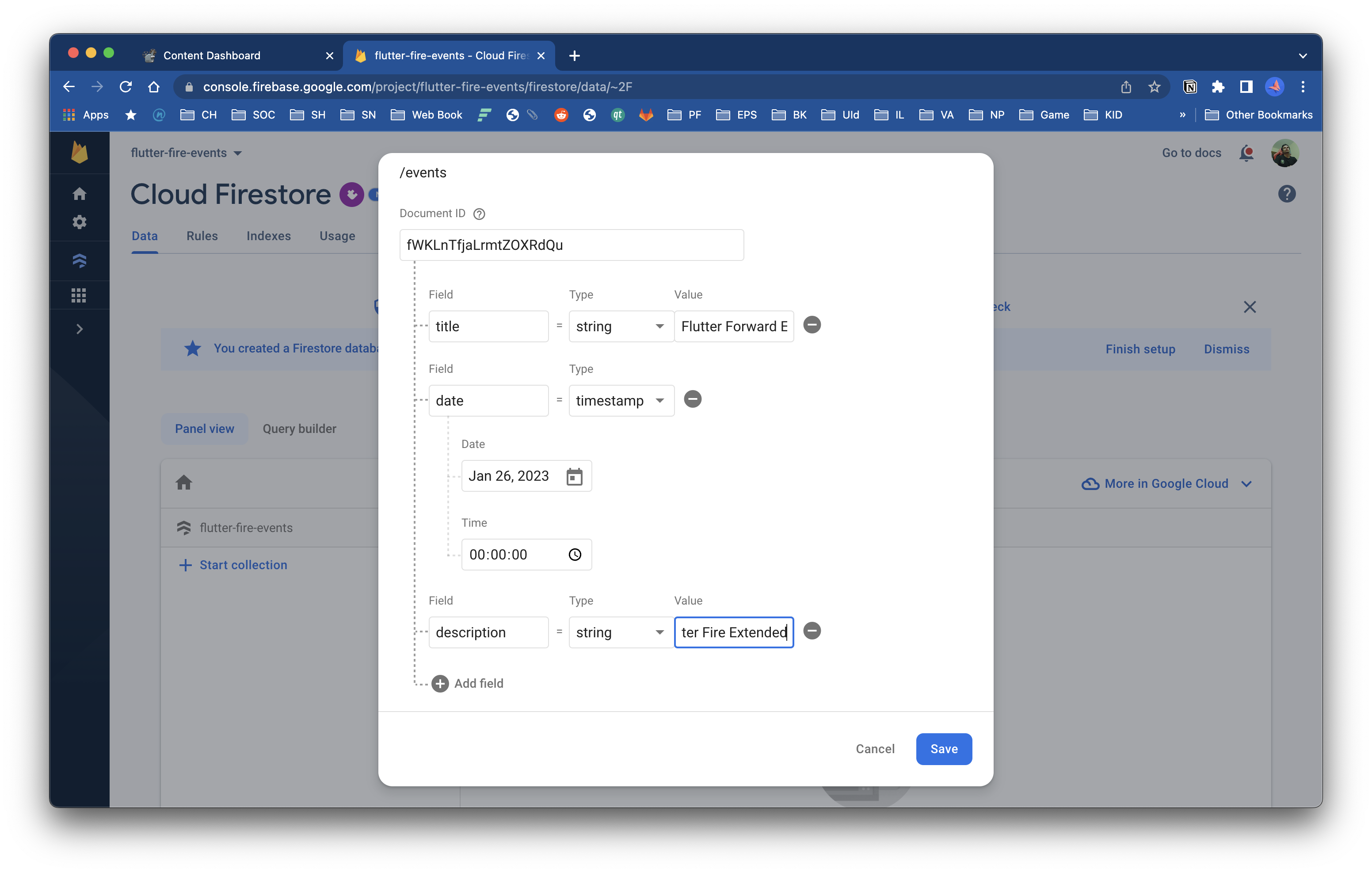The width and height of the screenshot is (1372, 873).
Task: Expand the flutter-fire-events project selector
Action: 187,153
